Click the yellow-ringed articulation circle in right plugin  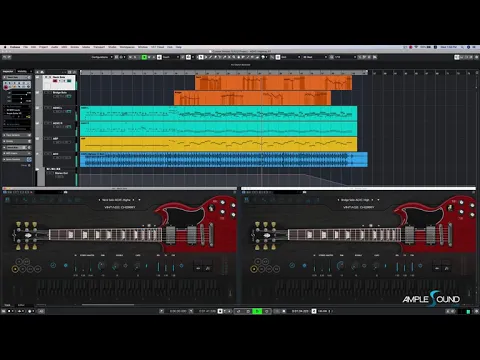(254, 269)
